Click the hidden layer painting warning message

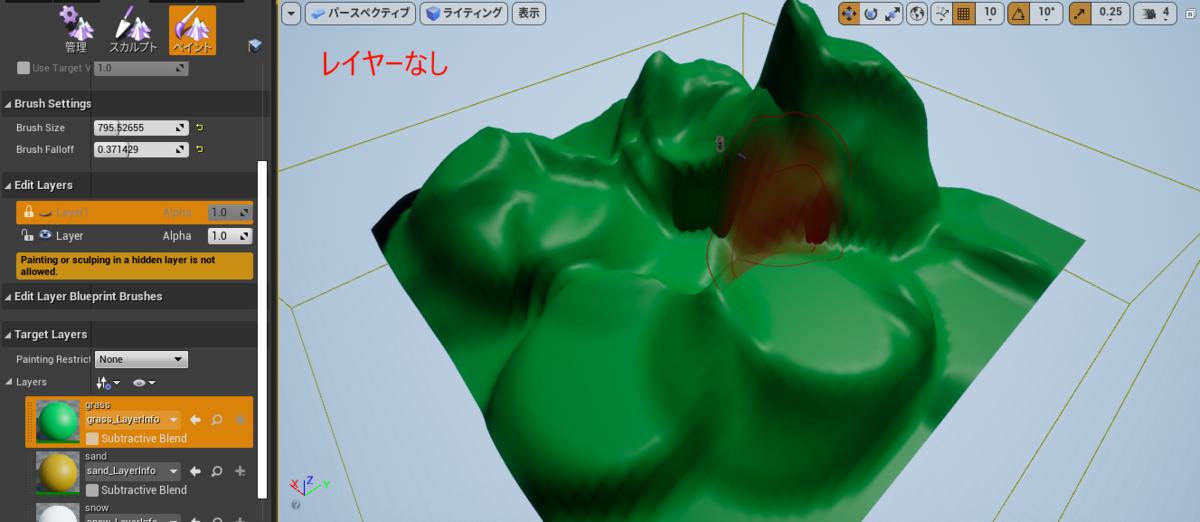tap(135, 265)
